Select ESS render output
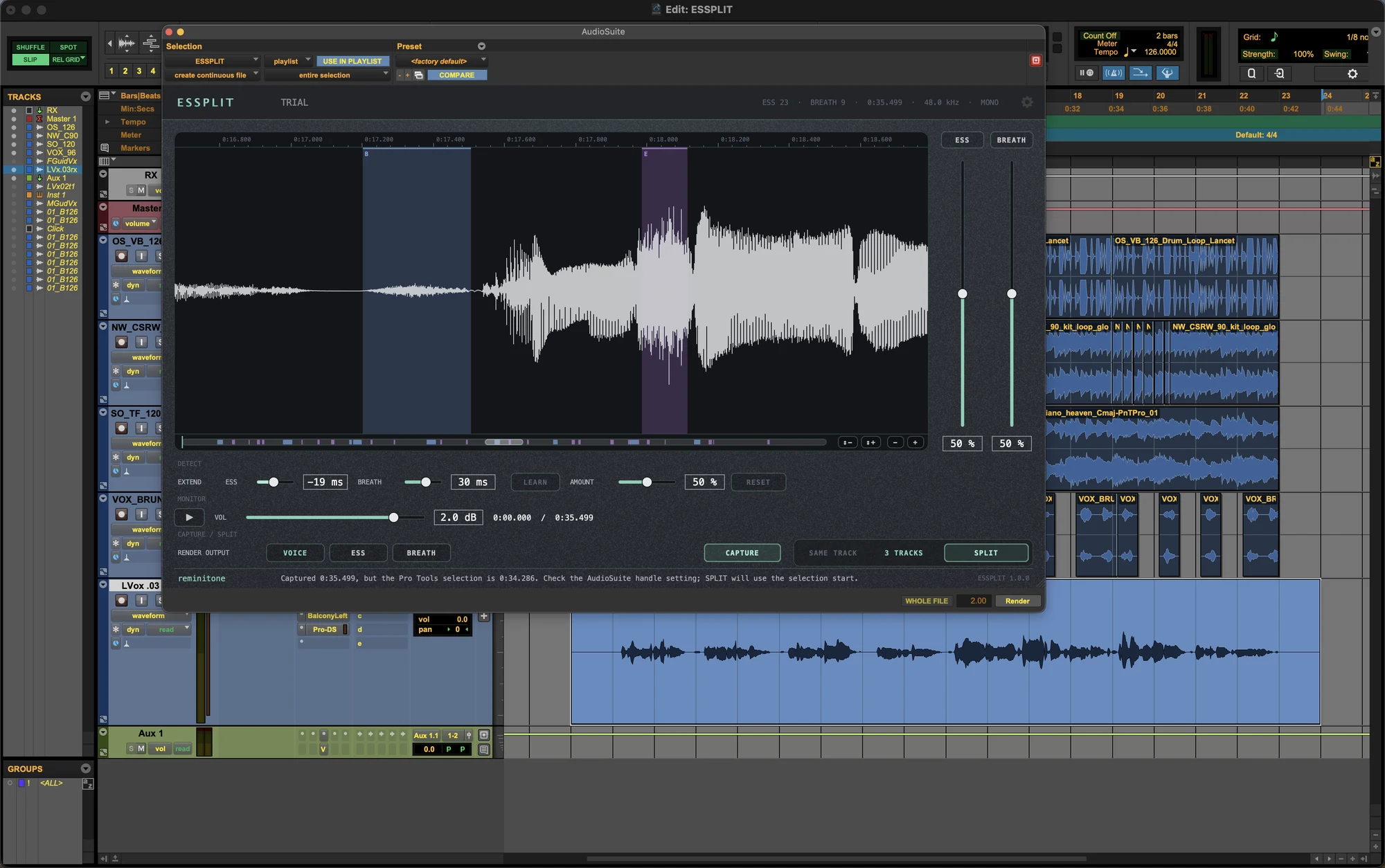This screenshot has height=868, width=1385. pos(358,553)
